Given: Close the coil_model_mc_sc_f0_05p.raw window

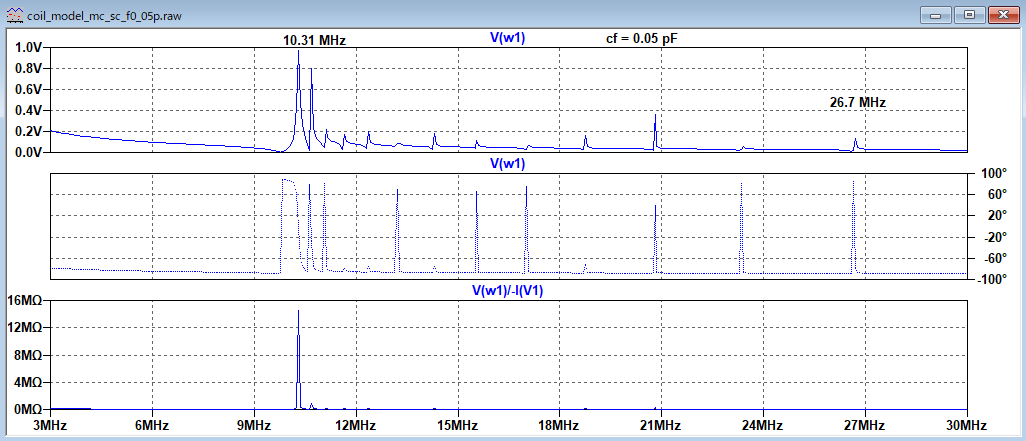Looking at the screenshot, I should click(1004, 14).
